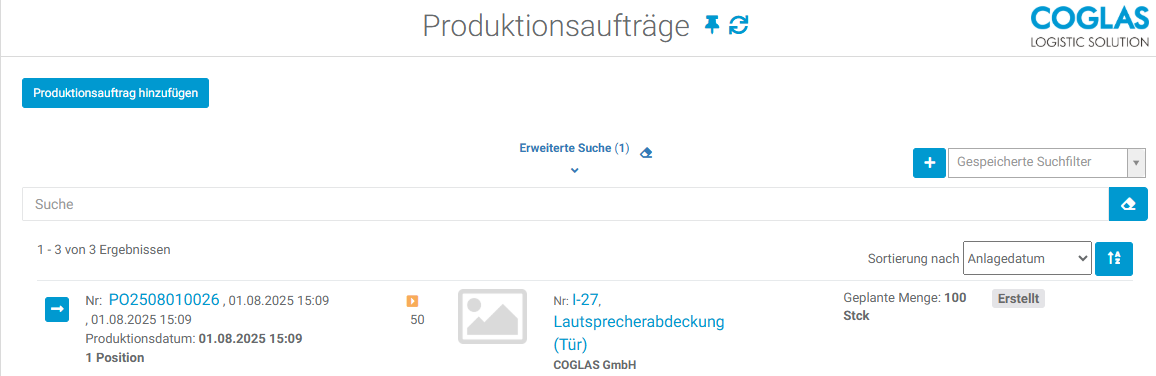Click the Erstellt status badge
The image size is (1156, 376).
point(1019,299)
